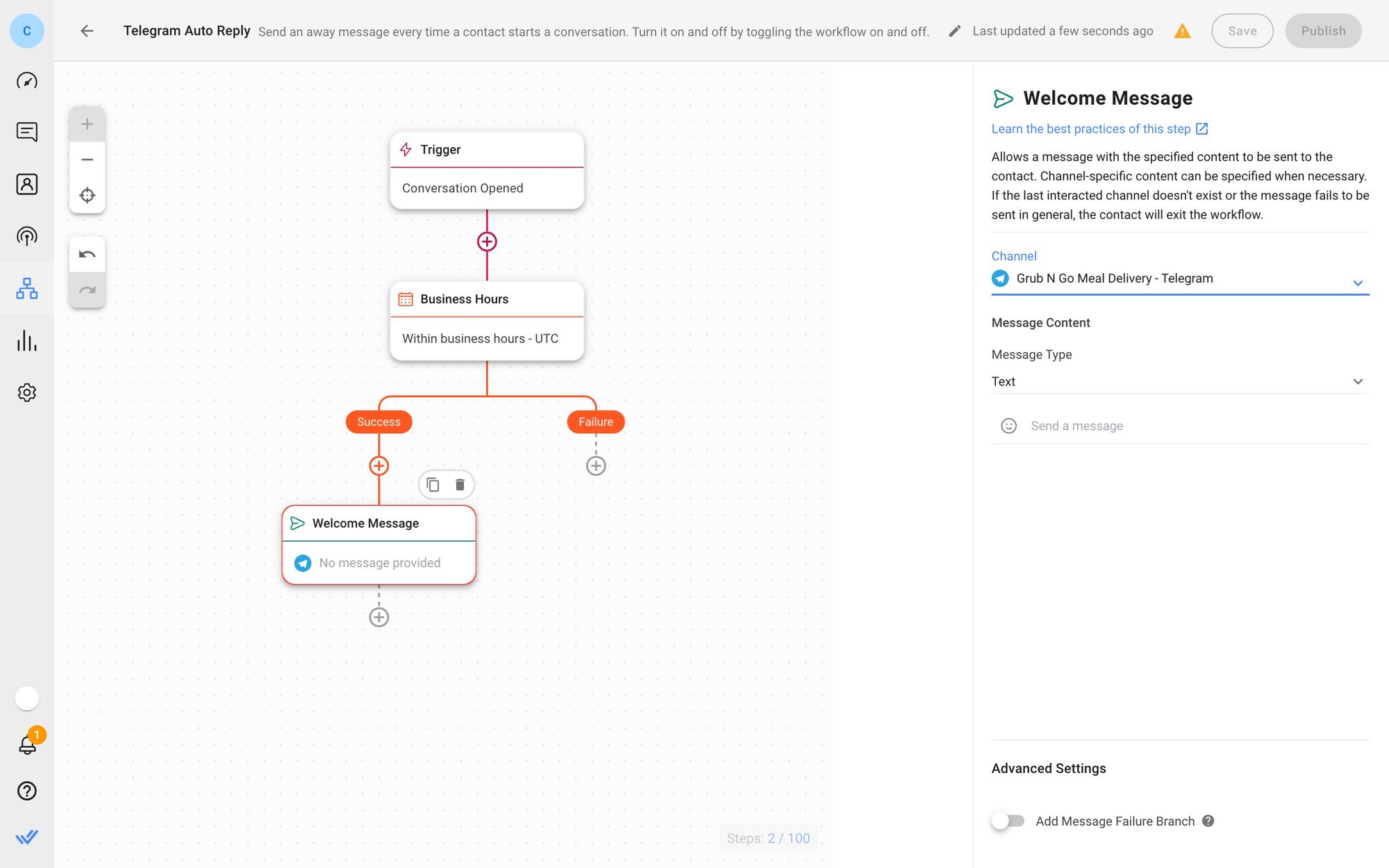Click the redo icon
Viewport: 1389px width, 868px height.
pos(87,290)
